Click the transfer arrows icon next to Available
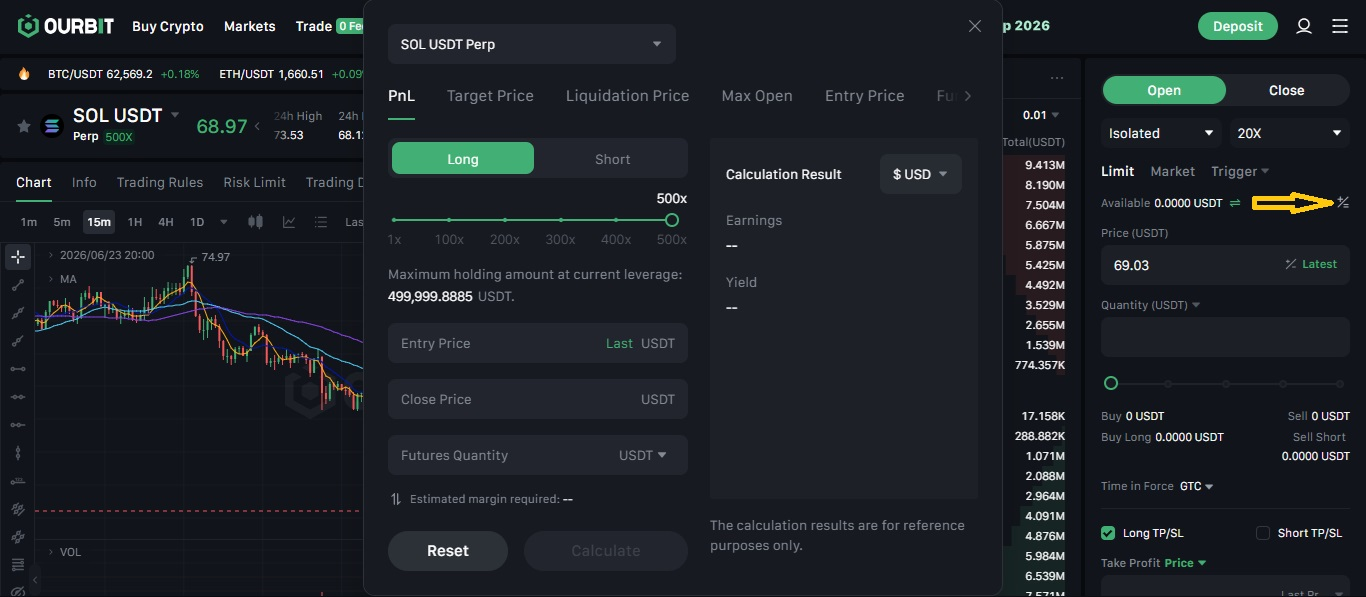Screen dimensions: 1366x597 1235,203
